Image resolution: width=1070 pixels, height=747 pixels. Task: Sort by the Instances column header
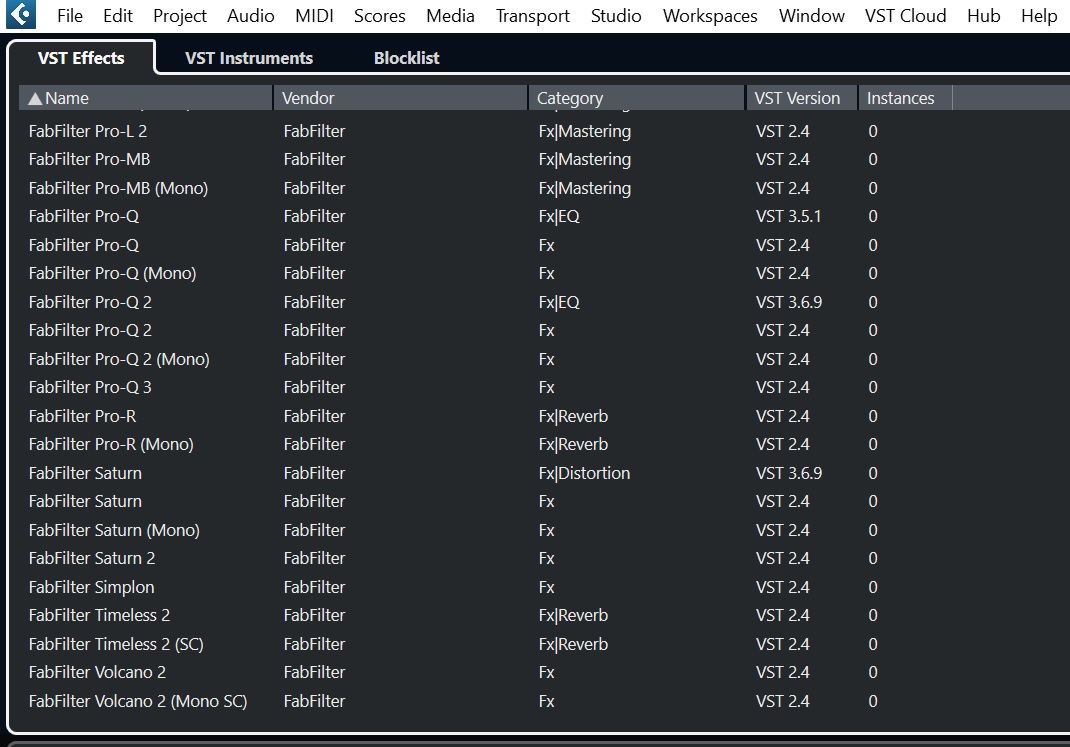coord(905,98)
